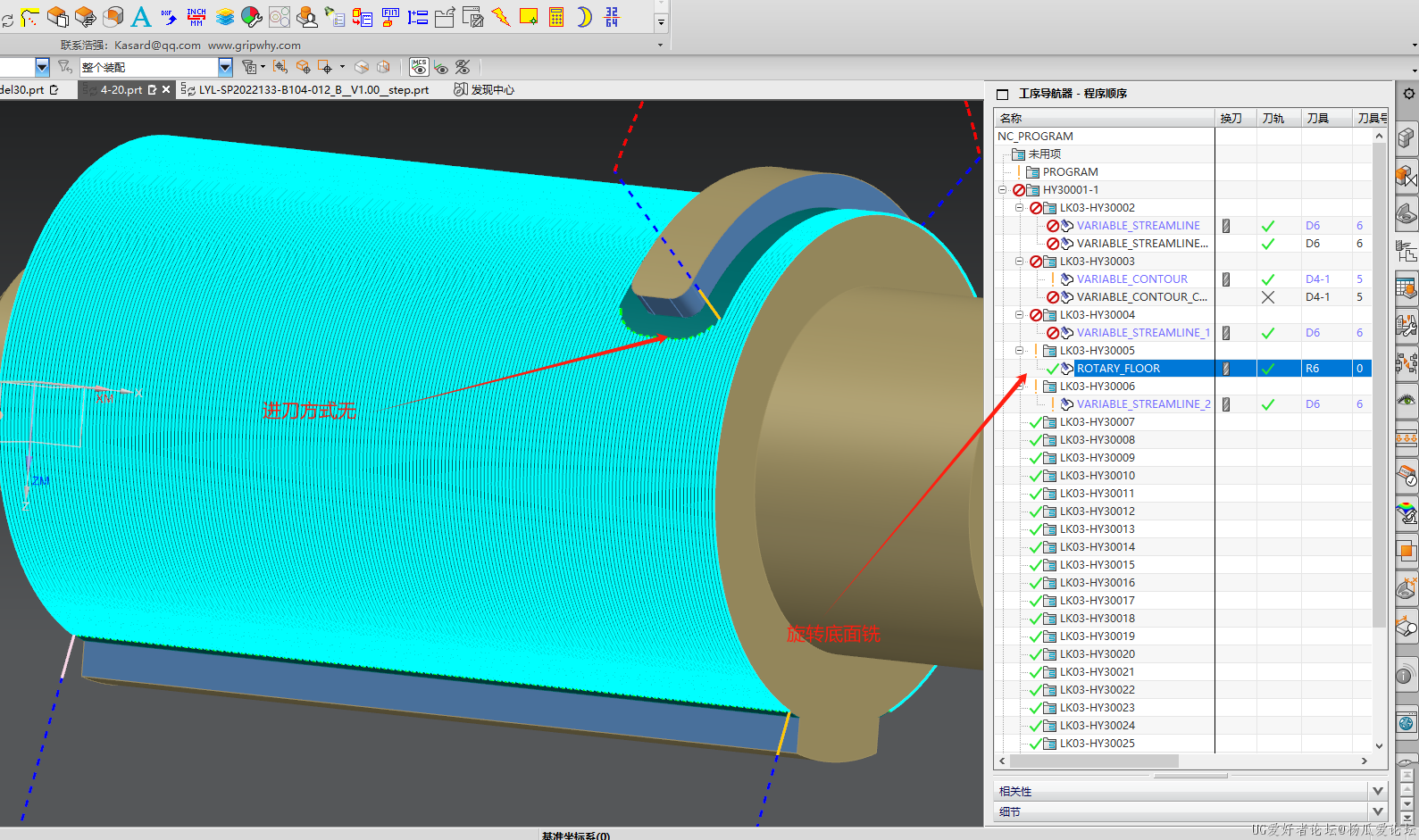Click tool path checkmark for VARIABLE_CONTOUR row
Viewport: 1419px width, 840px height.
[1268, 279]
